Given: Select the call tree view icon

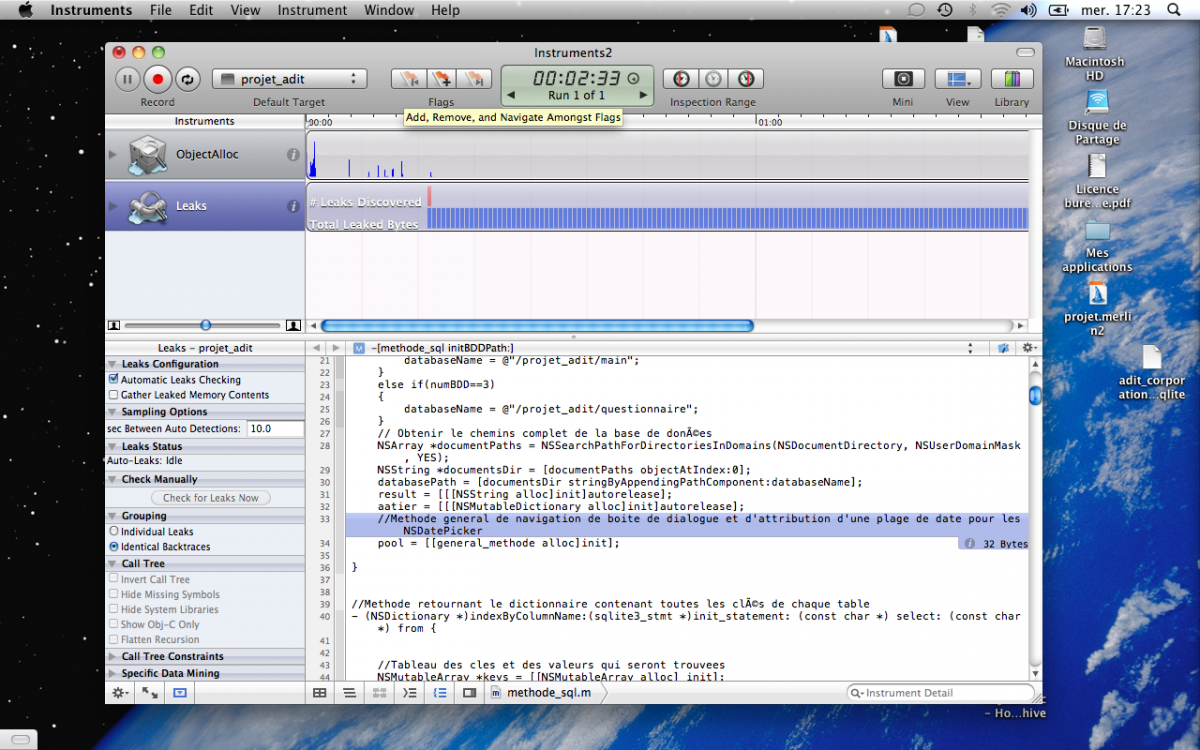Looking at the screenshot, I should tap(380, 692).
